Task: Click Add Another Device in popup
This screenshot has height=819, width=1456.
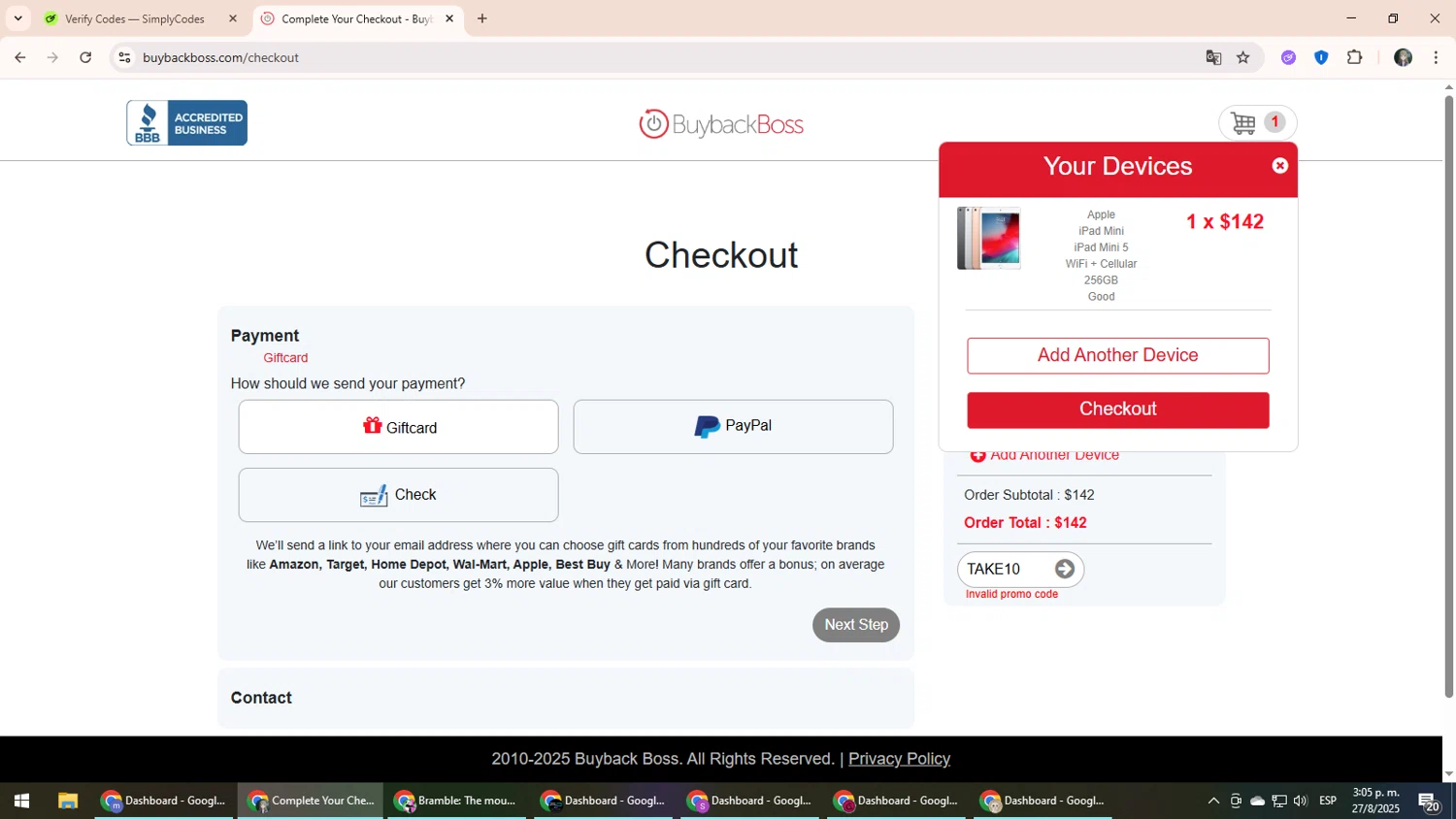Action: (x=1117, y=355)
